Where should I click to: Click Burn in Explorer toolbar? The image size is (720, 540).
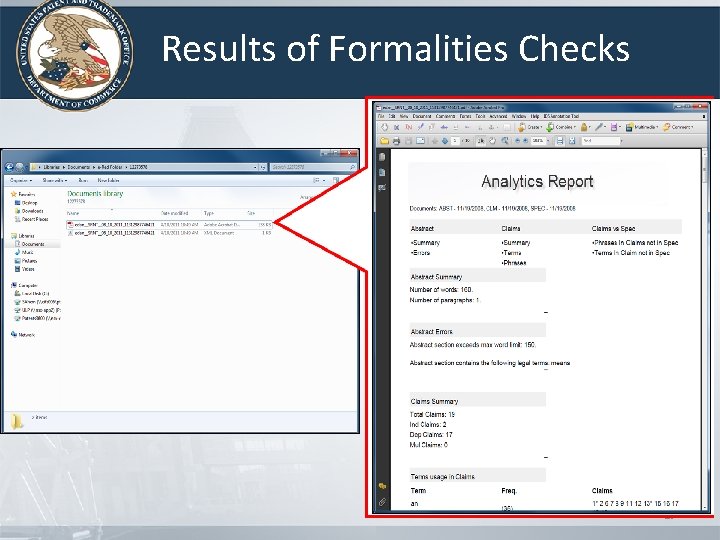click(83, 180)
